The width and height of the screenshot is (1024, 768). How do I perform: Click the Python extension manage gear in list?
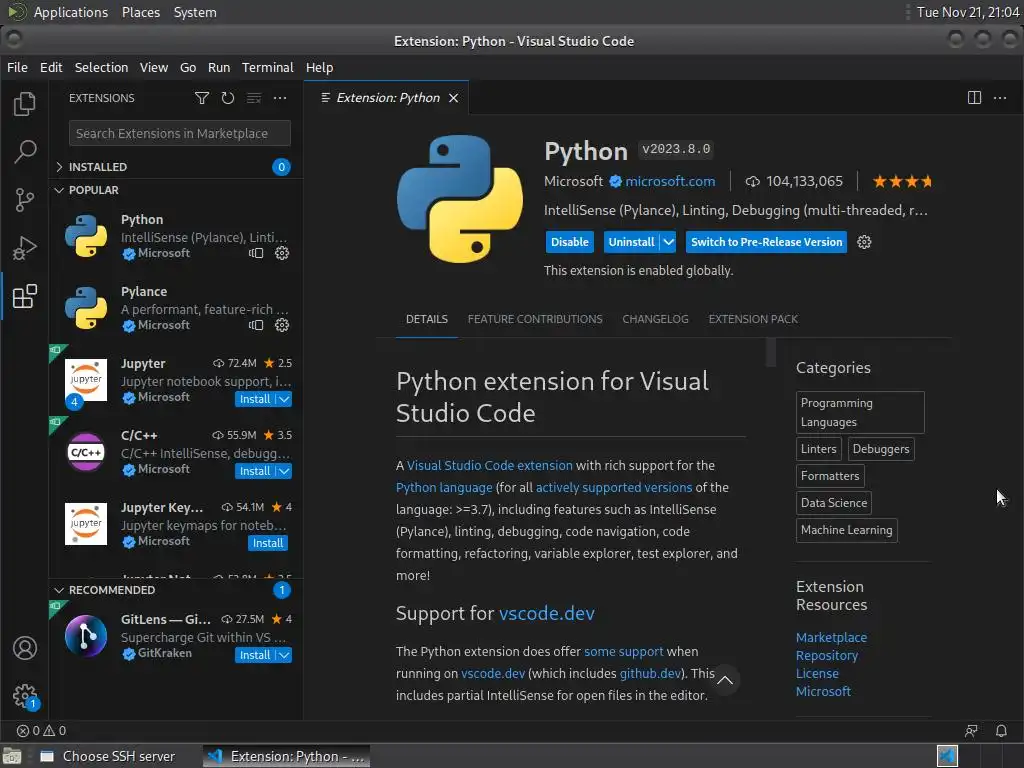tap(282, 253)
